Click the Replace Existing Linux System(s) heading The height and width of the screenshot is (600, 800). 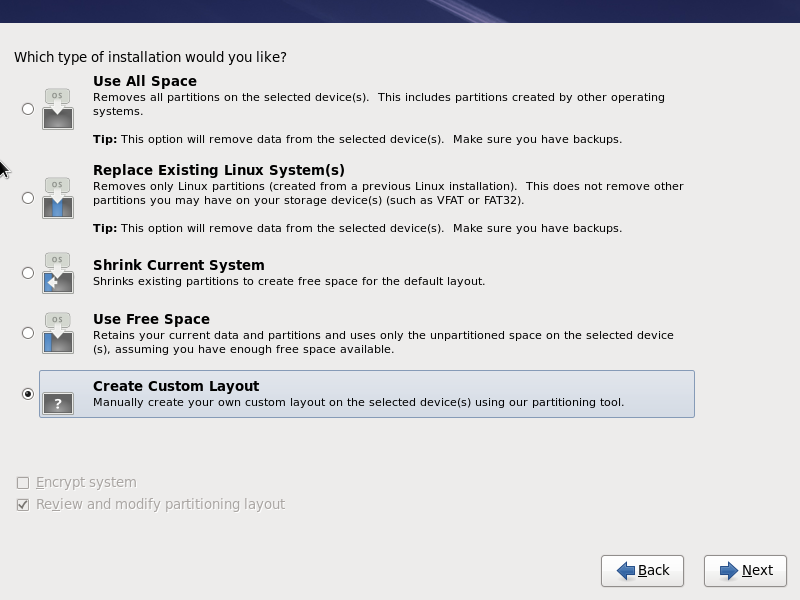[x=218, y=170]
